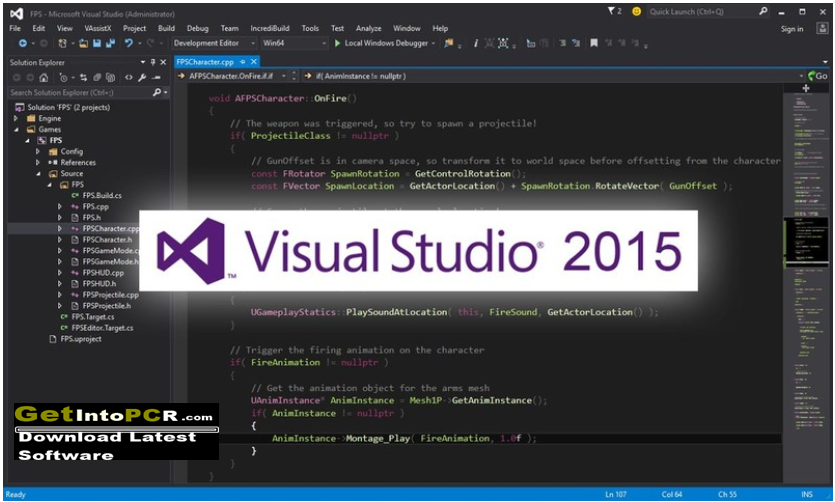835x502 pixels.
Task: Open the Debug menu
Action: [x=198, y=28]
